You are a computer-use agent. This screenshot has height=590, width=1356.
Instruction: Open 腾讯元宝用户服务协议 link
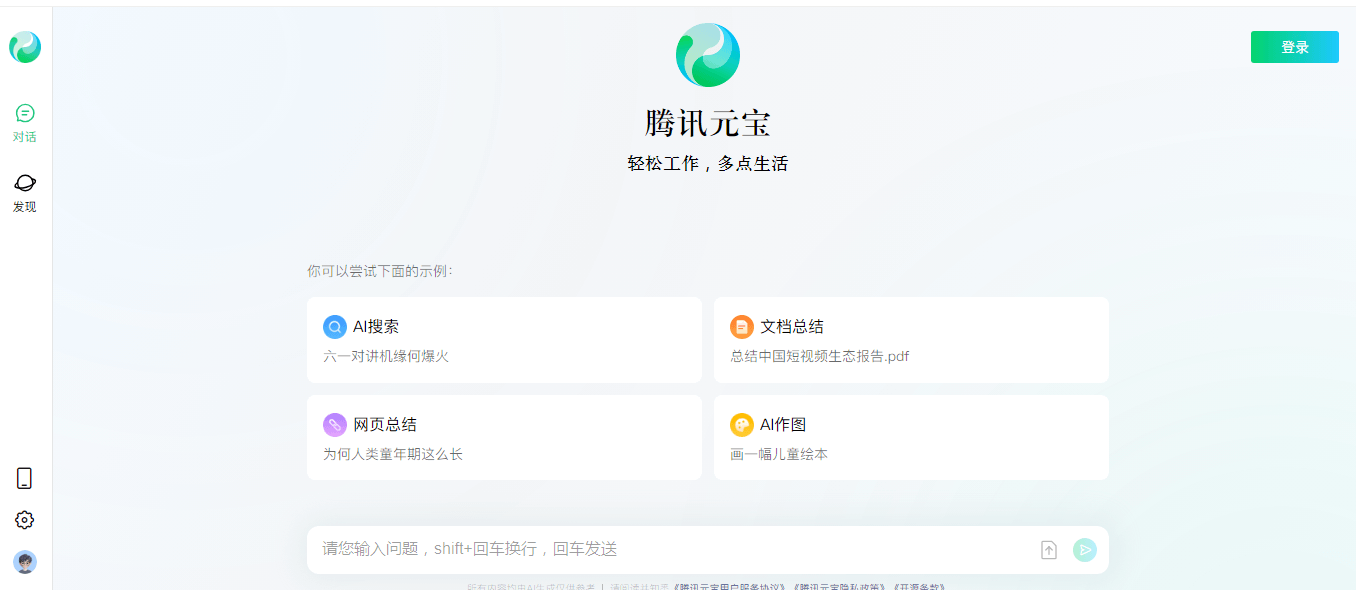(729, 585)
